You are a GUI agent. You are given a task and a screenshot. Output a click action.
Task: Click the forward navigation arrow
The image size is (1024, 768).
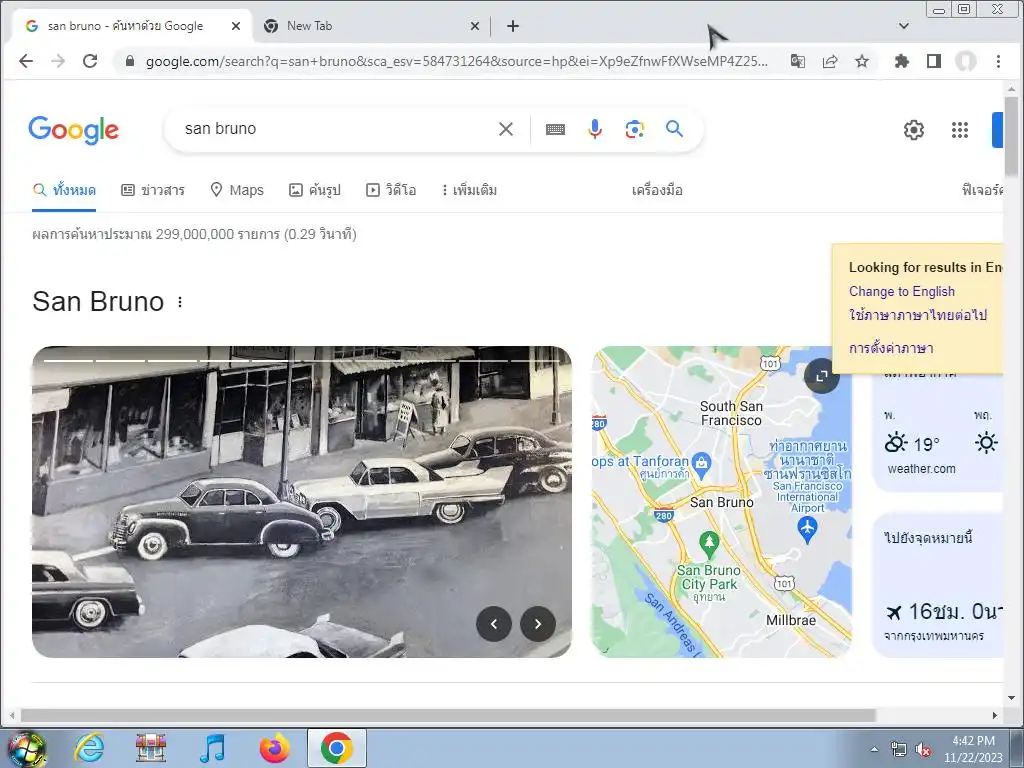(58, 61)
